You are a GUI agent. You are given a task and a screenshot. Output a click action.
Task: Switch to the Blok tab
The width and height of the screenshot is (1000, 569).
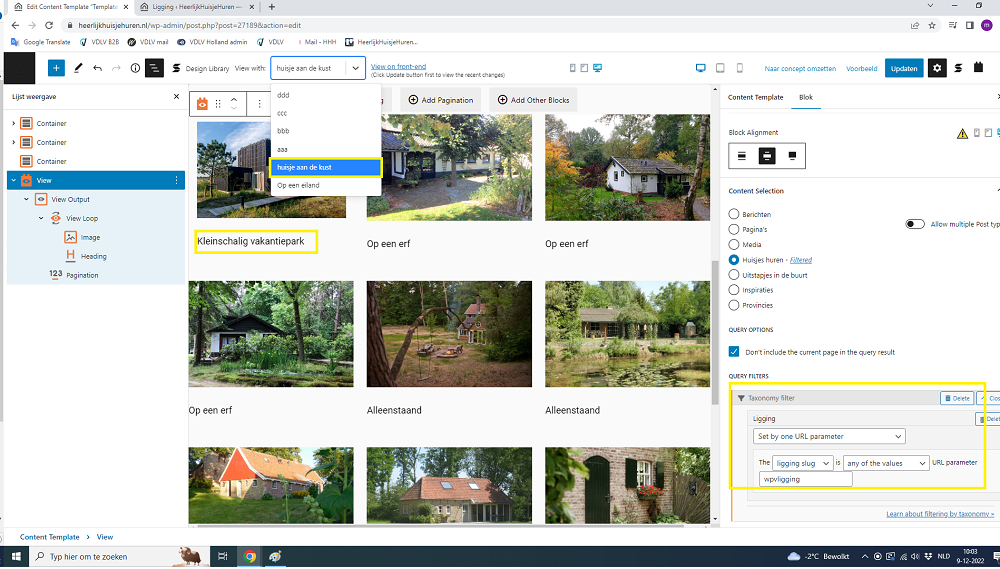tap(806, 97)
